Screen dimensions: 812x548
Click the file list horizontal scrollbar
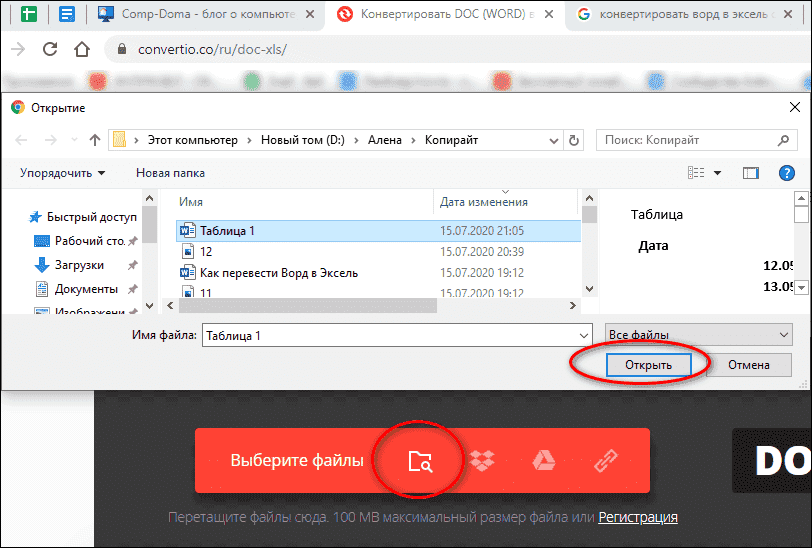click(308, 306)
